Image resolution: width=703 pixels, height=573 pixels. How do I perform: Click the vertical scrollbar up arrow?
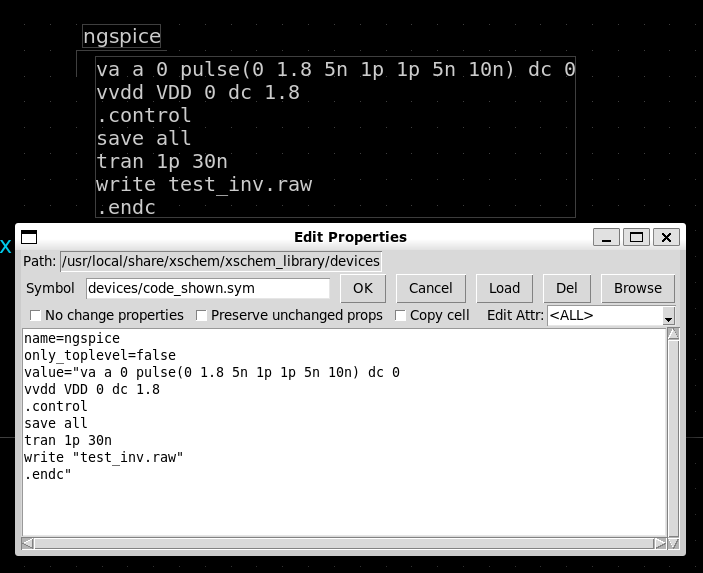coord(673,335)
